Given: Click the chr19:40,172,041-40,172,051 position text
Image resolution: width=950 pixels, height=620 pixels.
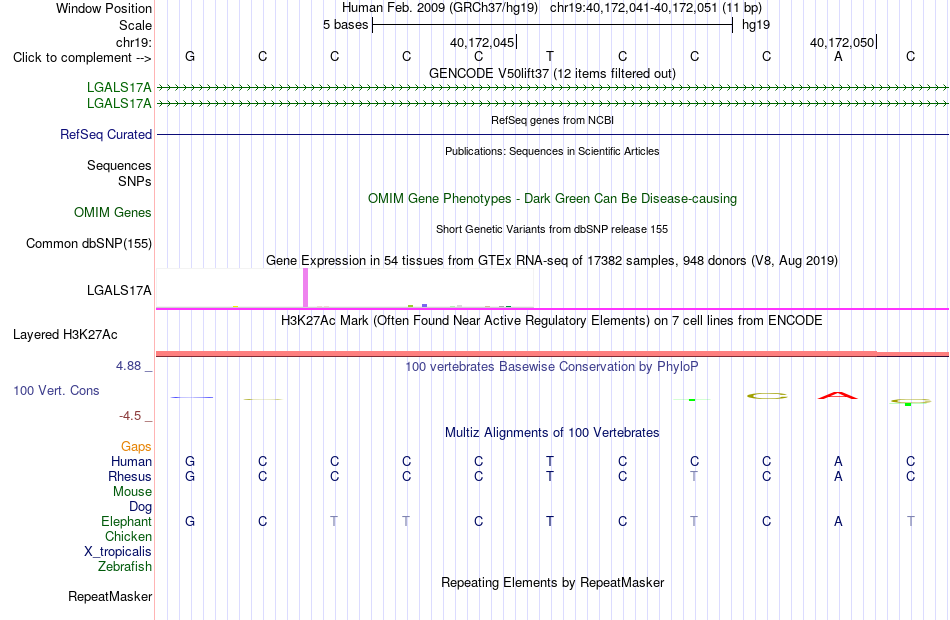Looking at the screenshot, I should click(633, 8).
